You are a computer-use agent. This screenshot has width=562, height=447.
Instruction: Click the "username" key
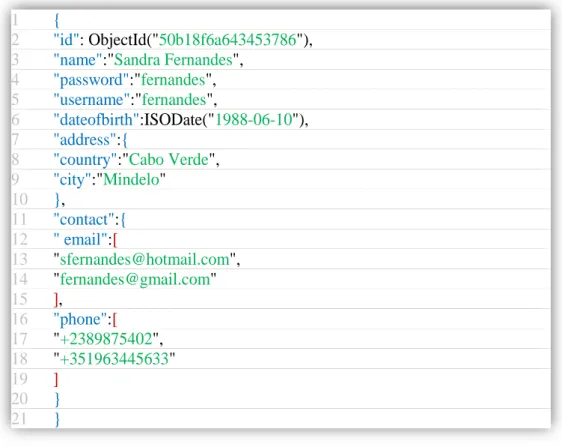[x=92, y=100]
